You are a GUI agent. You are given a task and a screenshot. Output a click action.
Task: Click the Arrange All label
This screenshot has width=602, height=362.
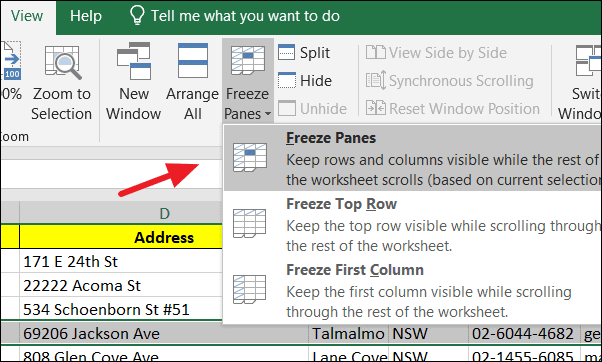click(193, 104)
